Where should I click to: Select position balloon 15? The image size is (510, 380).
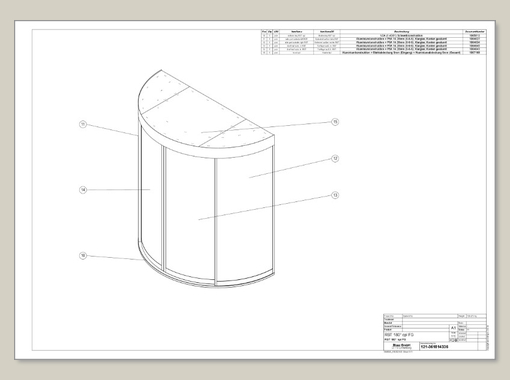(335, 122)
